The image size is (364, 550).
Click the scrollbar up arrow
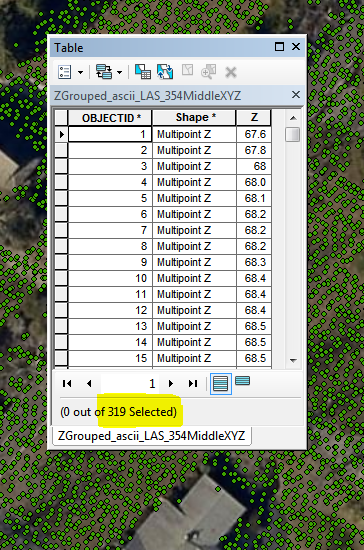294,118
